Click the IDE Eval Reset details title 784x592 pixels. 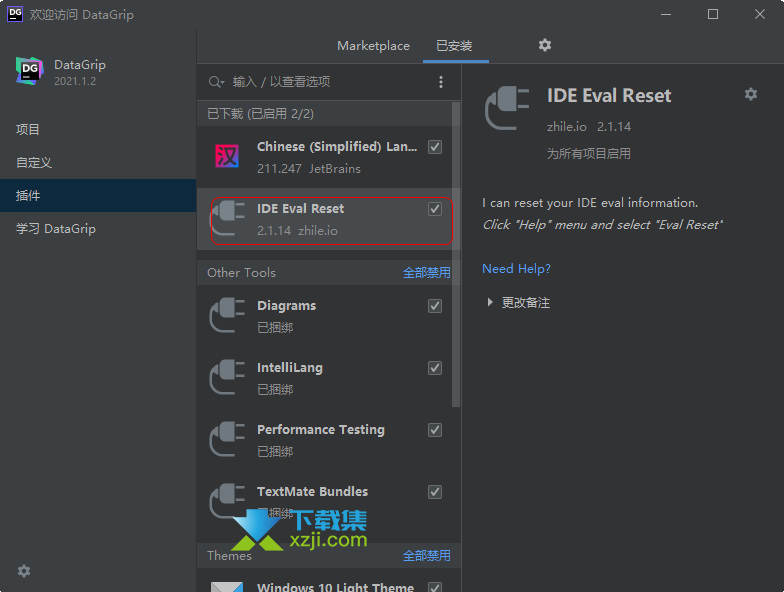pyautogui.click(x=609, y=96)
